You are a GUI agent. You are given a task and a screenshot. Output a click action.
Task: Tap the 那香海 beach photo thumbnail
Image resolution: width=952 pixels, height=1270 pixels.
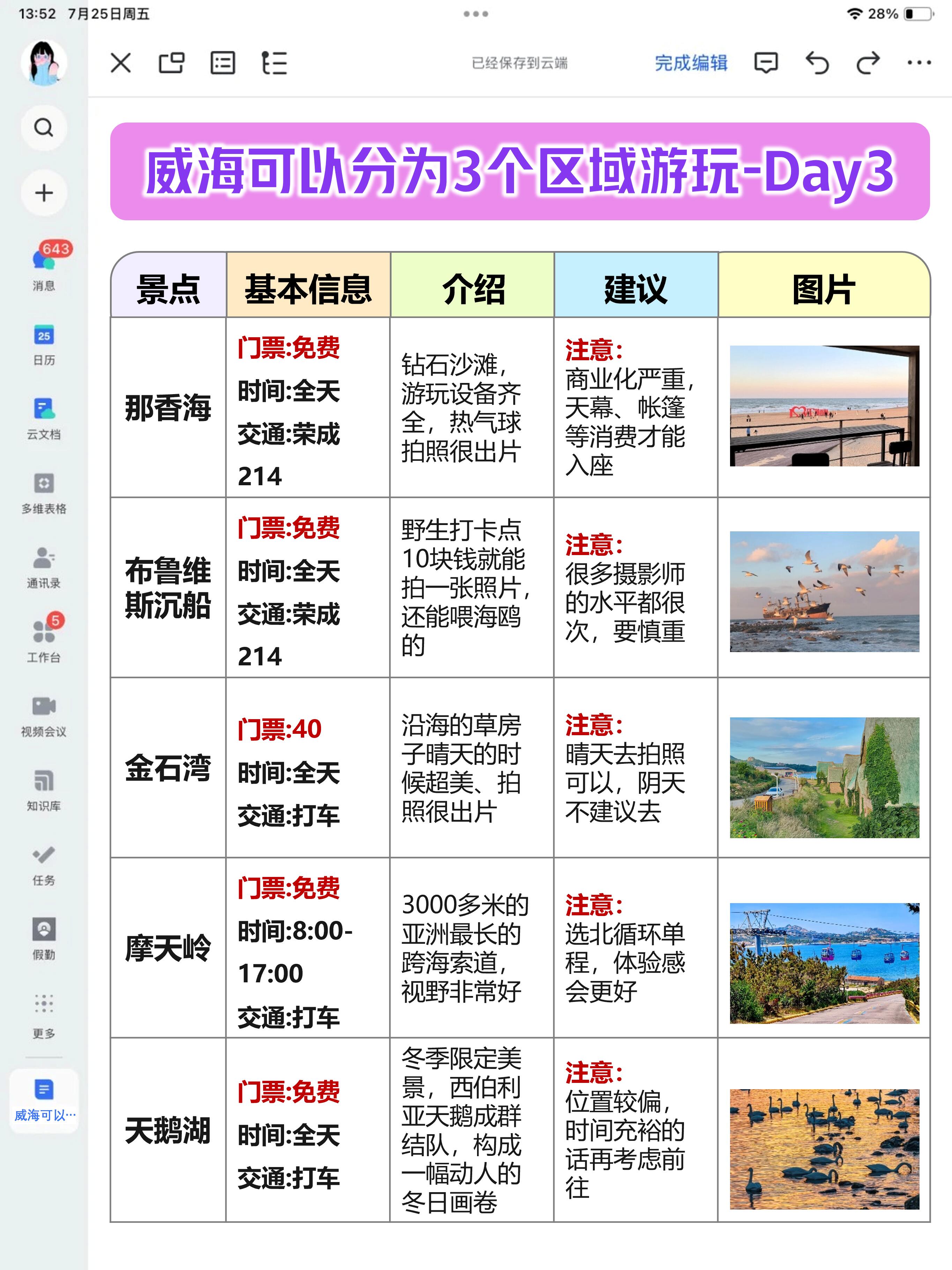(824, 405)
